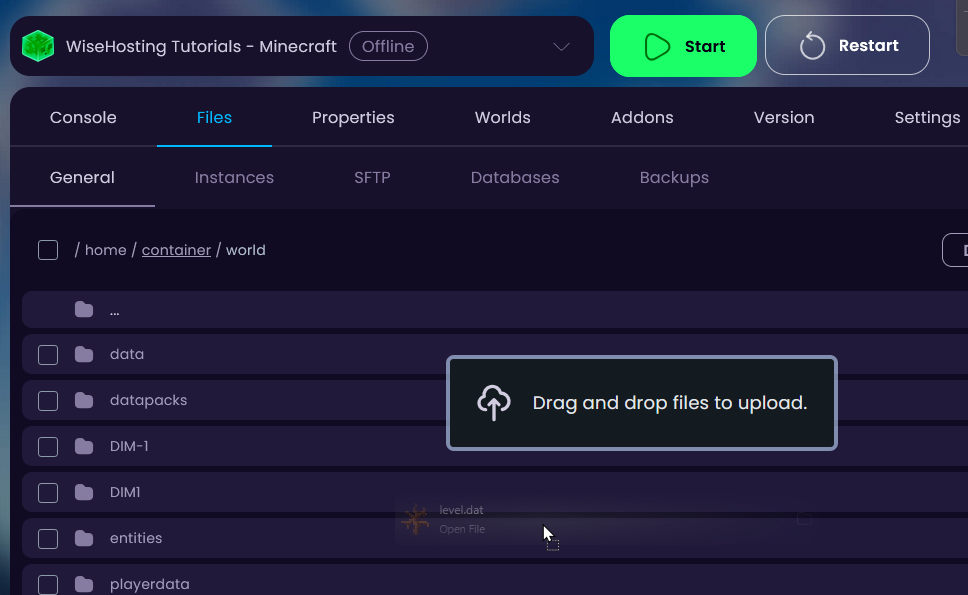The image size is (968, 595).
Task: View the Backups sub-tab
Action: coord(674,177)
